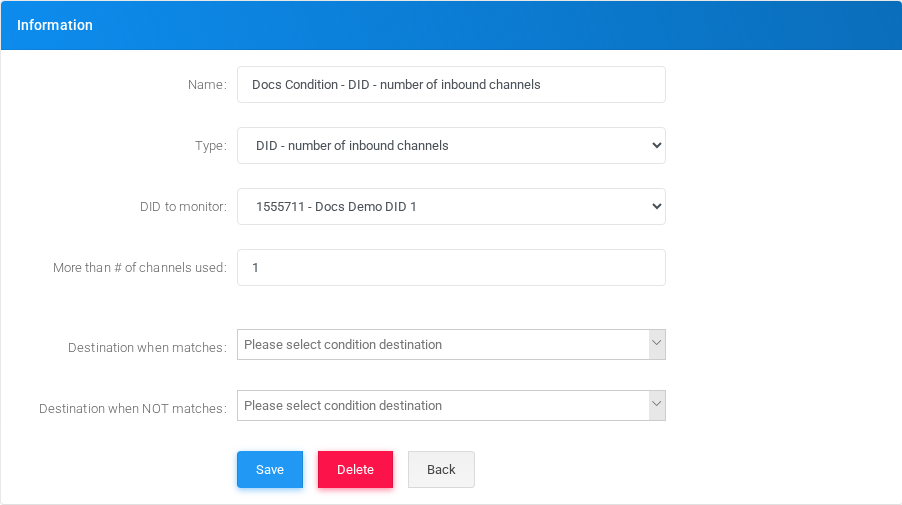Click 'More than # of channels used:' label

(x=140, y=267)
